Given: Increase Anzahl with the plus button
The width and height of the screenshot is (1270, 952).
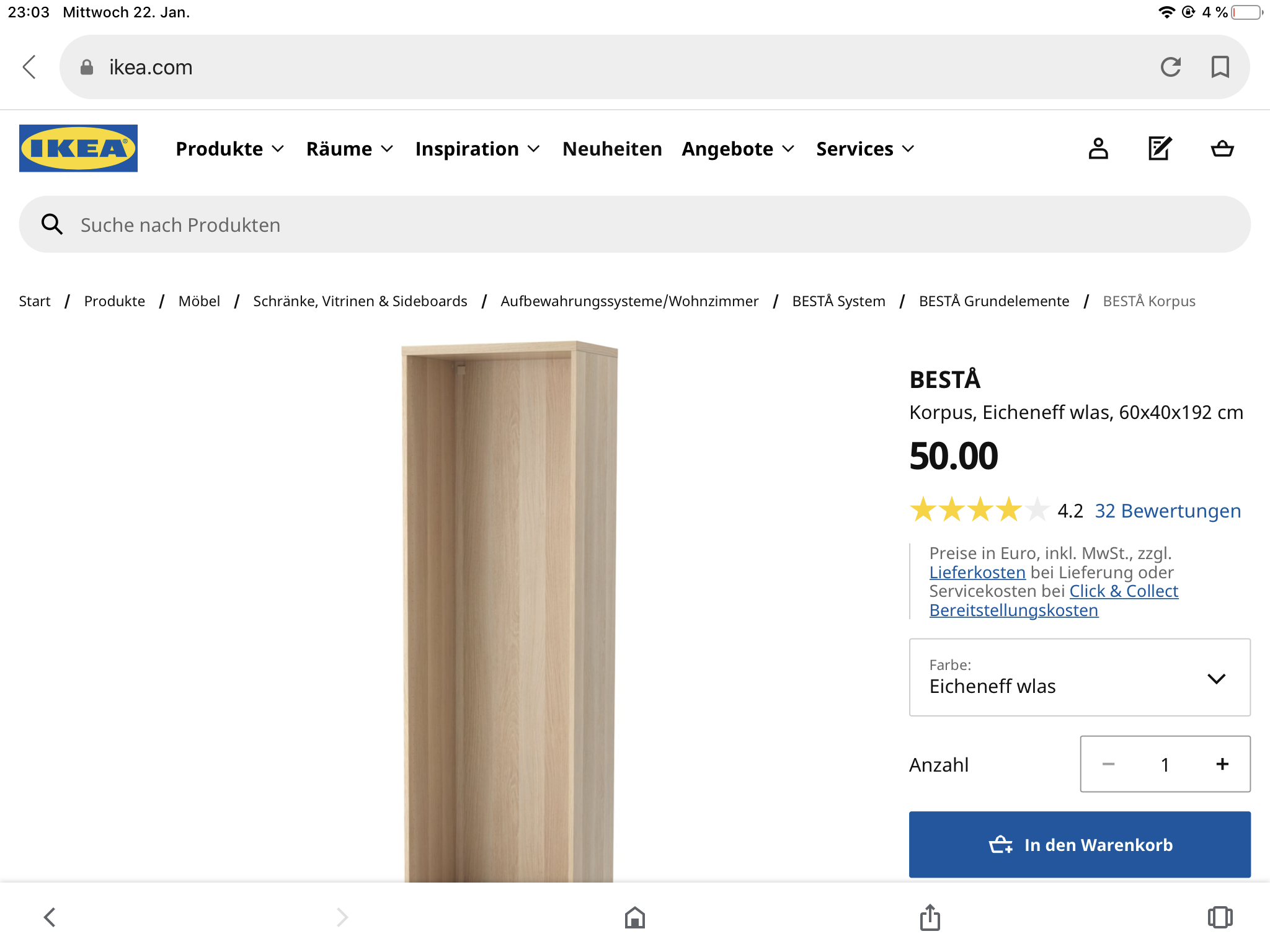Looking at the screenshot, I should pyautogui.click(x=1222, y=764).
